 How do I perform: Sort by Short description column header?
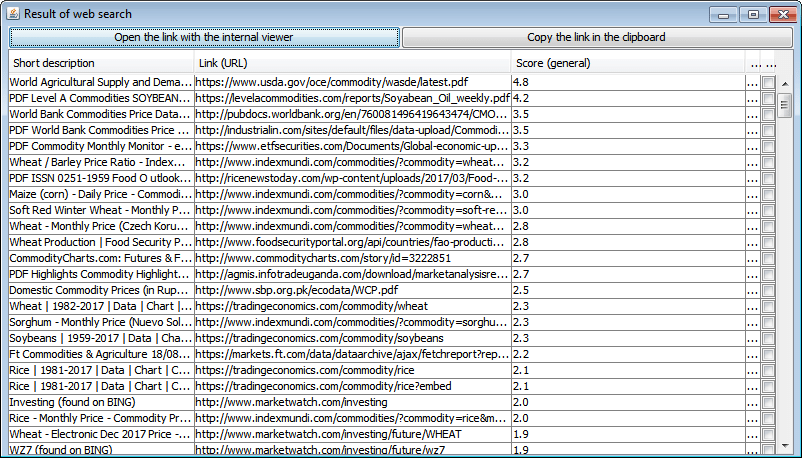pos(101,63)
